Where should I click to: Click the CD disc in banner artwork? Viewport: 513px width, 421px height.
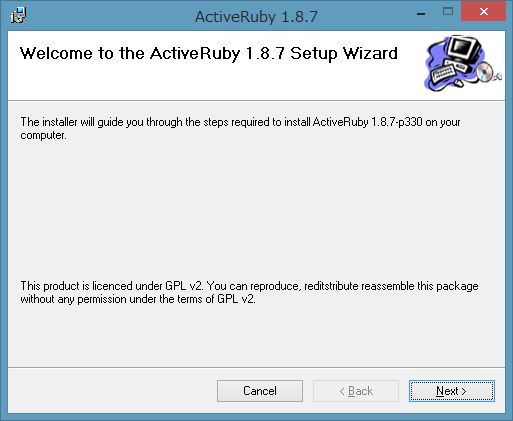point(485,71)
